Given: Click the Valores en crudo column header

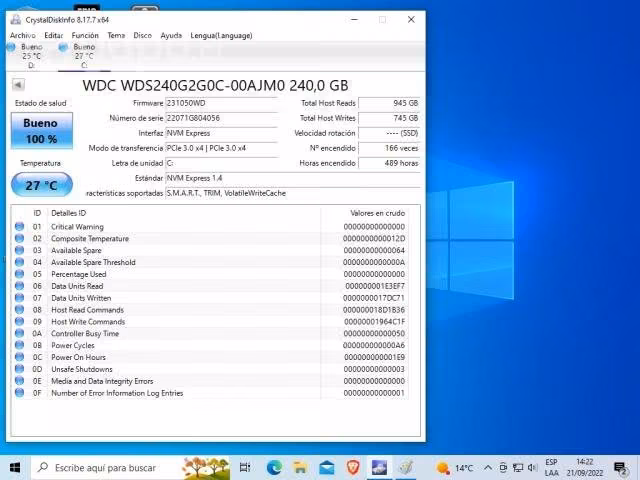Looking at the screenshot, I should 377,213.
